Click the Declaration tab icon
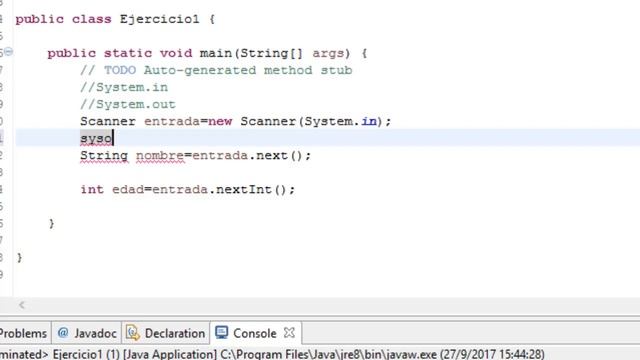Image resolution: width=640 pixels, height=360 pixels. point(133,333)
